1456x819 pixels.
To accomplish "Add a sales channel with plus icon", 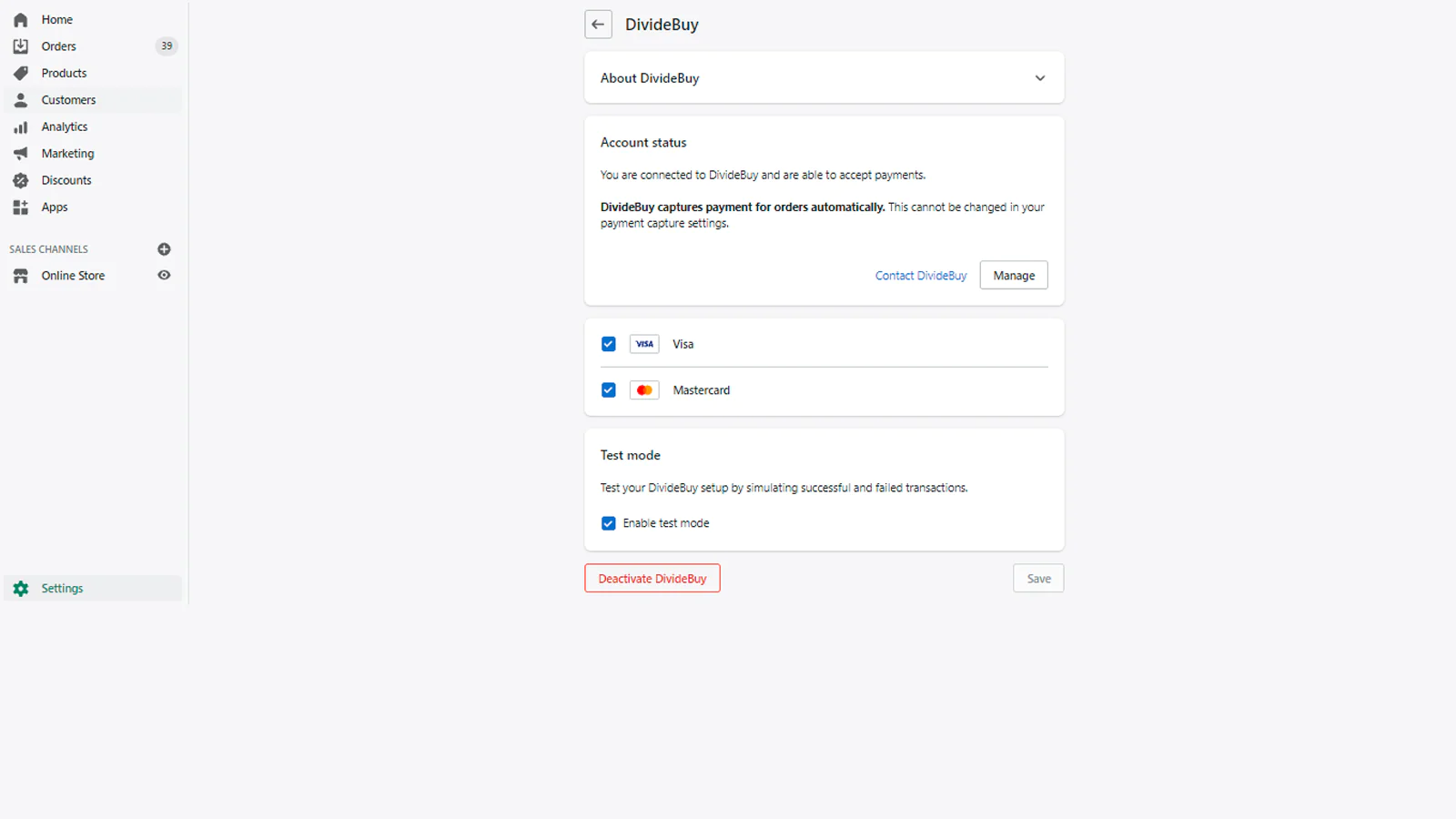I will pyautogui.click(x=164, y=249).
